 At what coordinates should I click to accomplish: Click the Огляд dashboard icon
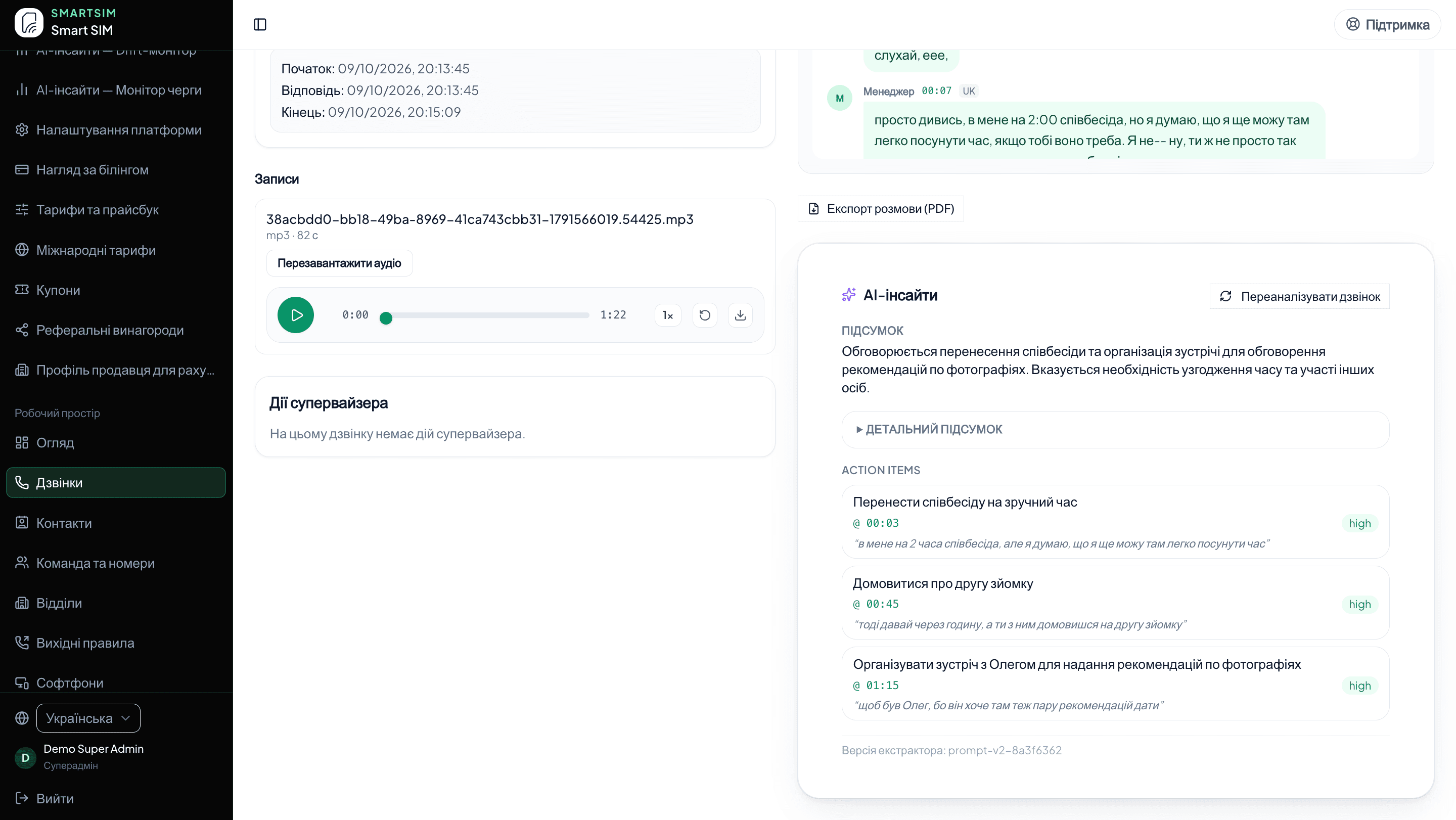click(x=22, y=442)
